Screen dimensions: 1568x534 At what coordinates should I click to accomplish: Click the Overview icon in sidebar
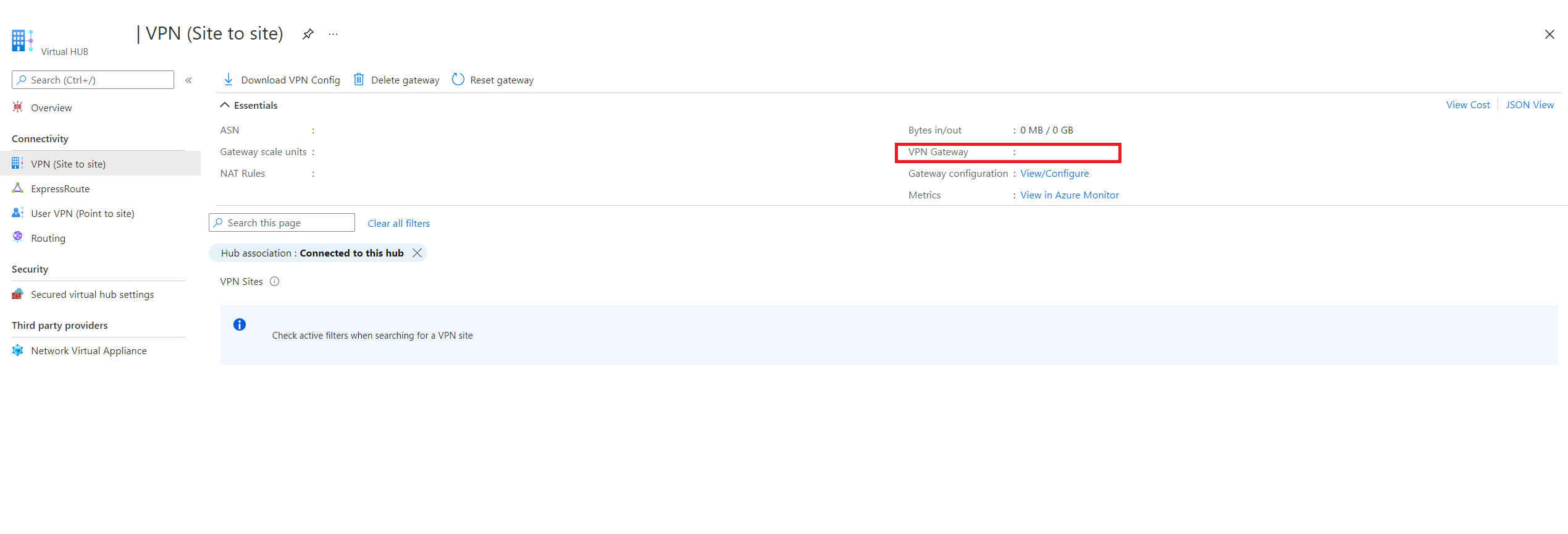pyautogui.click(x=18, y=108)
